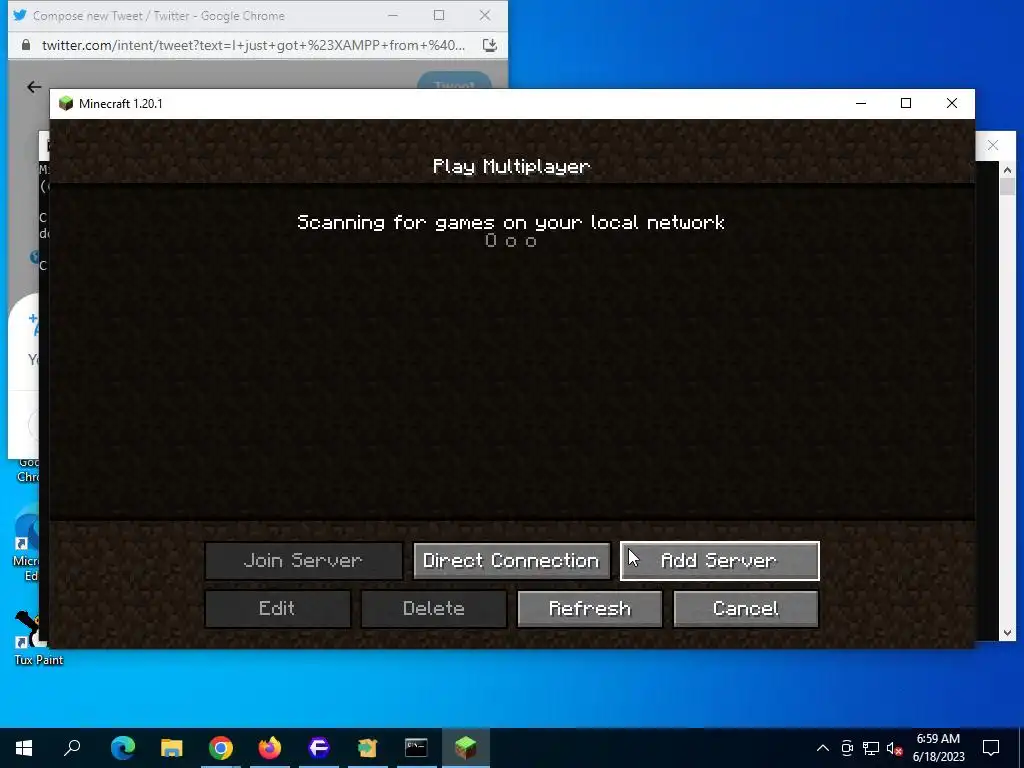Open Microsoft Edge from the taskbar
The height and width of the screenshot is (768, 1024).
pos(123,748)
